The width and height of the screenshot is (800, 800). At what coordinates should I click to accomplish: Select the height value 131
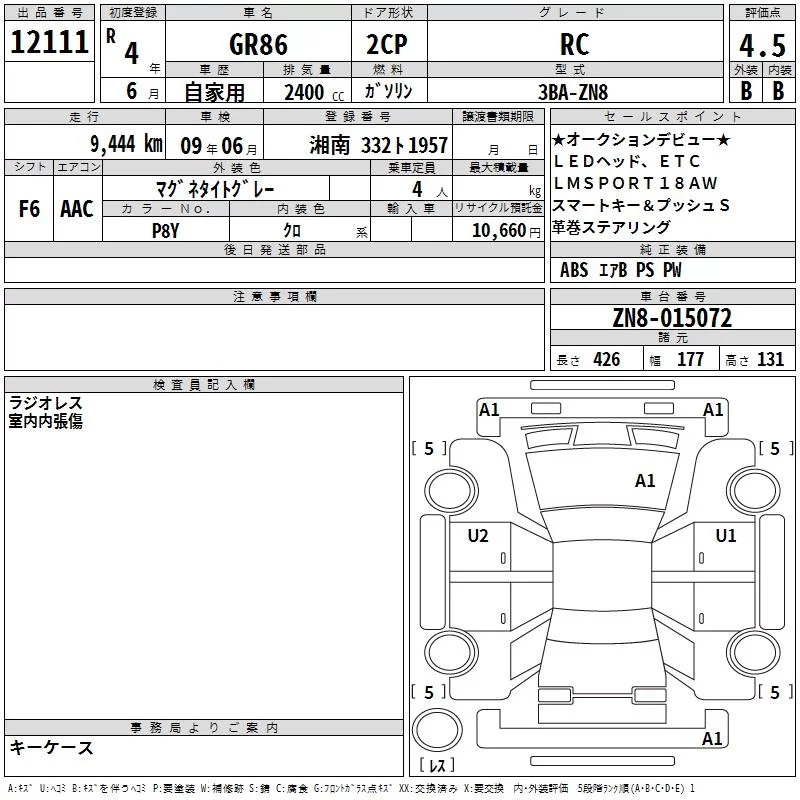click(x=770, y=359)
